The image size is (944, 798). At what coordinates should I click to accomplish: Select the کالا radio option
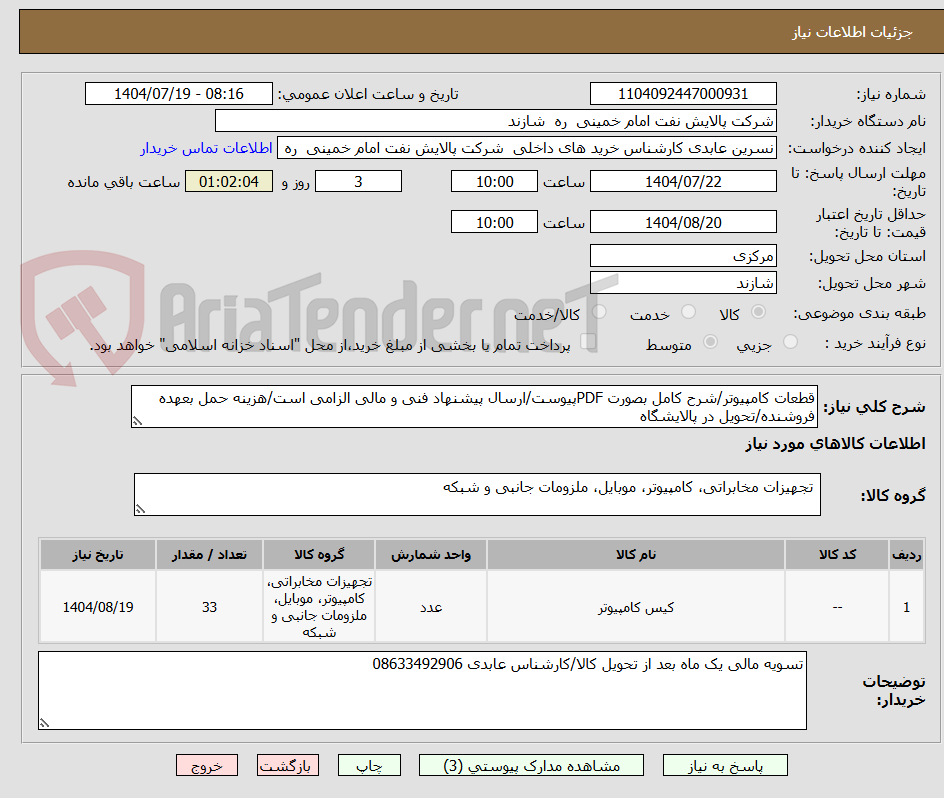pyautogui.click(x=758, y=312)
